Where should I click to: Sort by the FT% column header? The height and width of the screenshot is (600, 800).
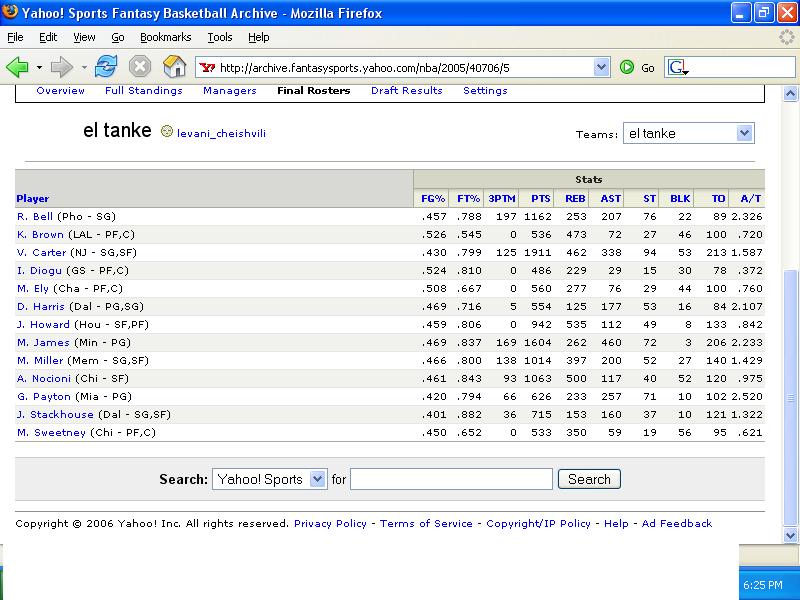coord(468,198)
